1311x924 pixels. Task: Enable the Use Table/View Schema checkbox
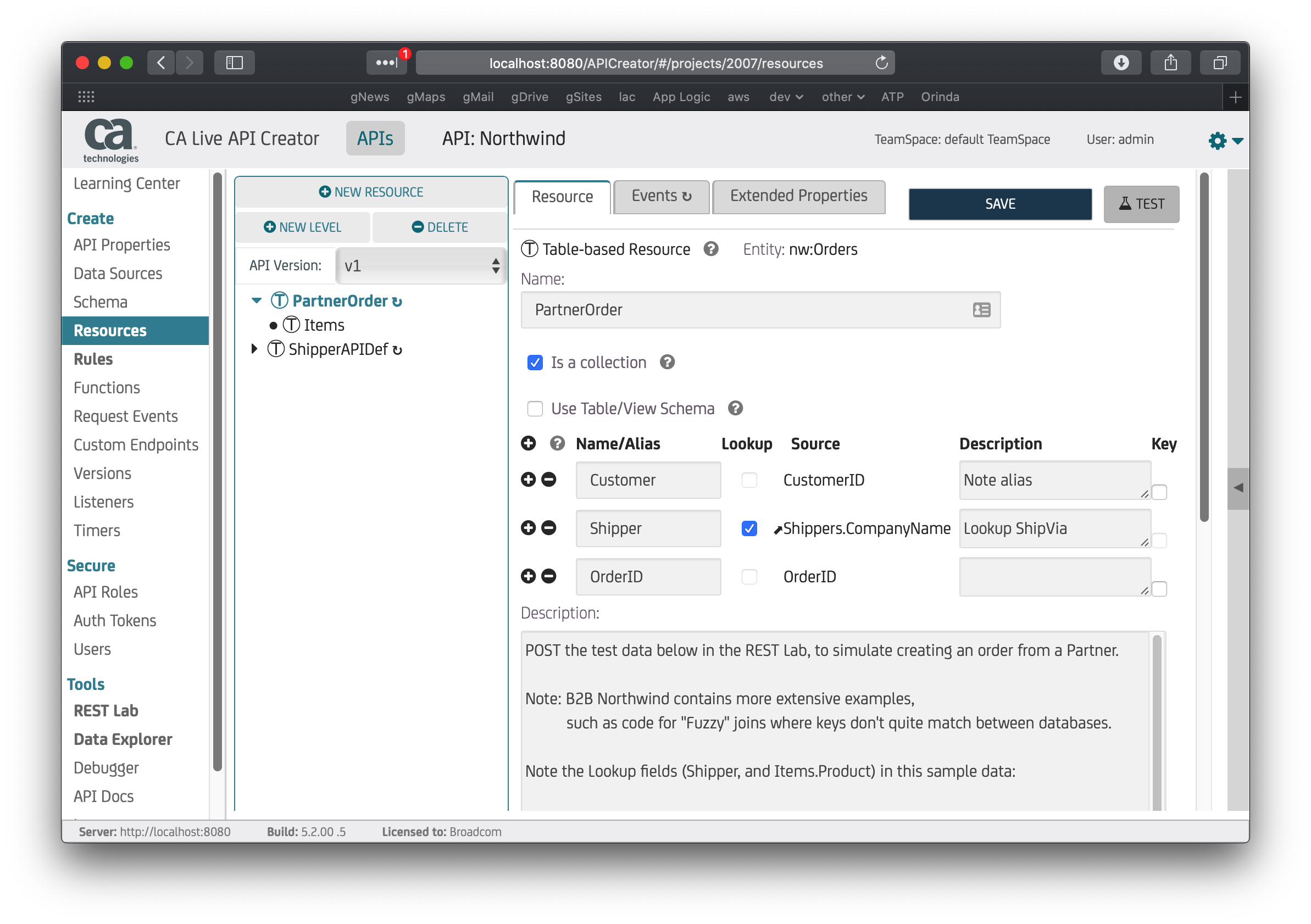(x=535, y=409)
